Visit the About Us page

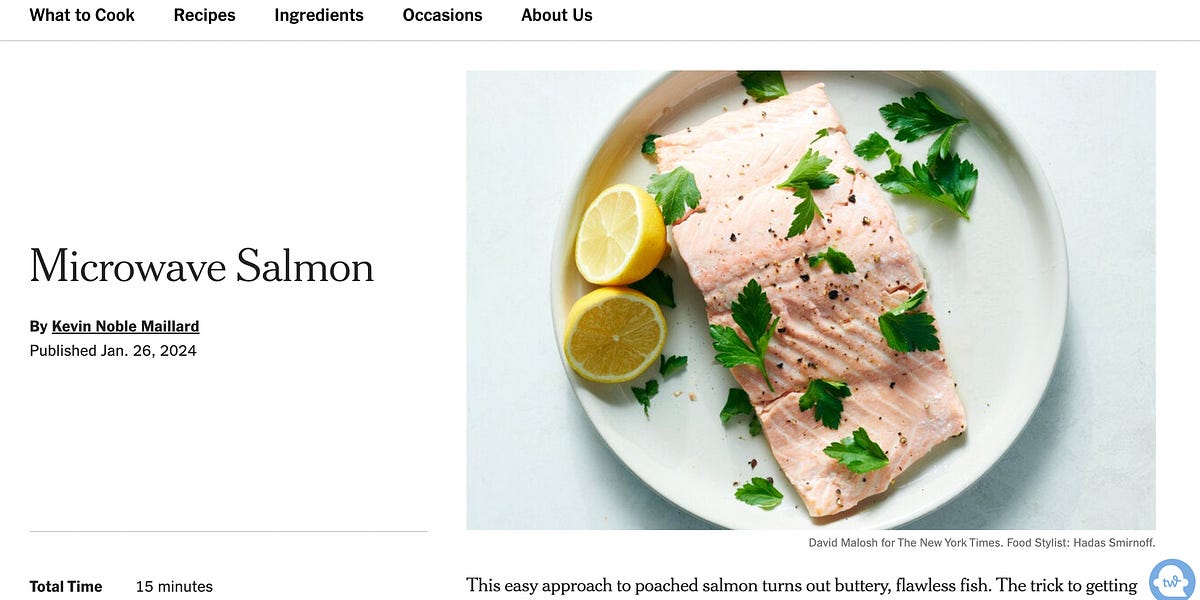coord(556,15)
